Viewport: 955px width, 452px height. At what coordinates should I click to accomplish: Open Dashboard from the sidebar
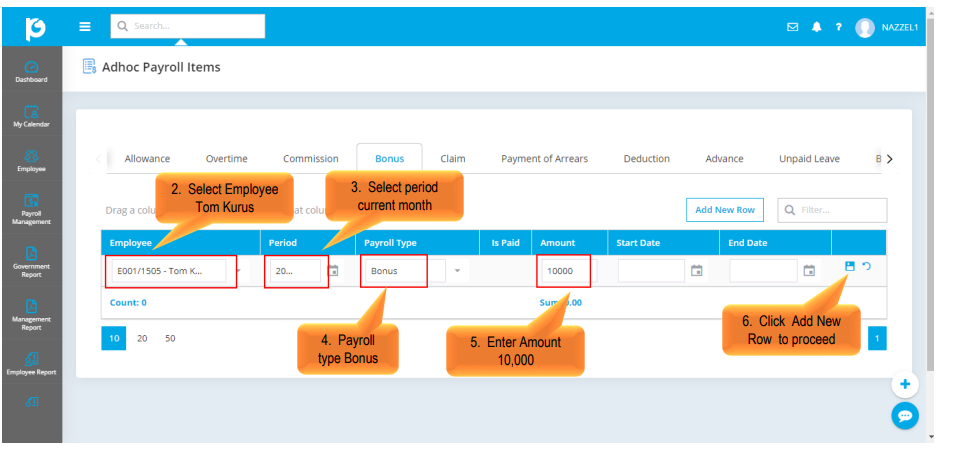(x=31, y=72)
